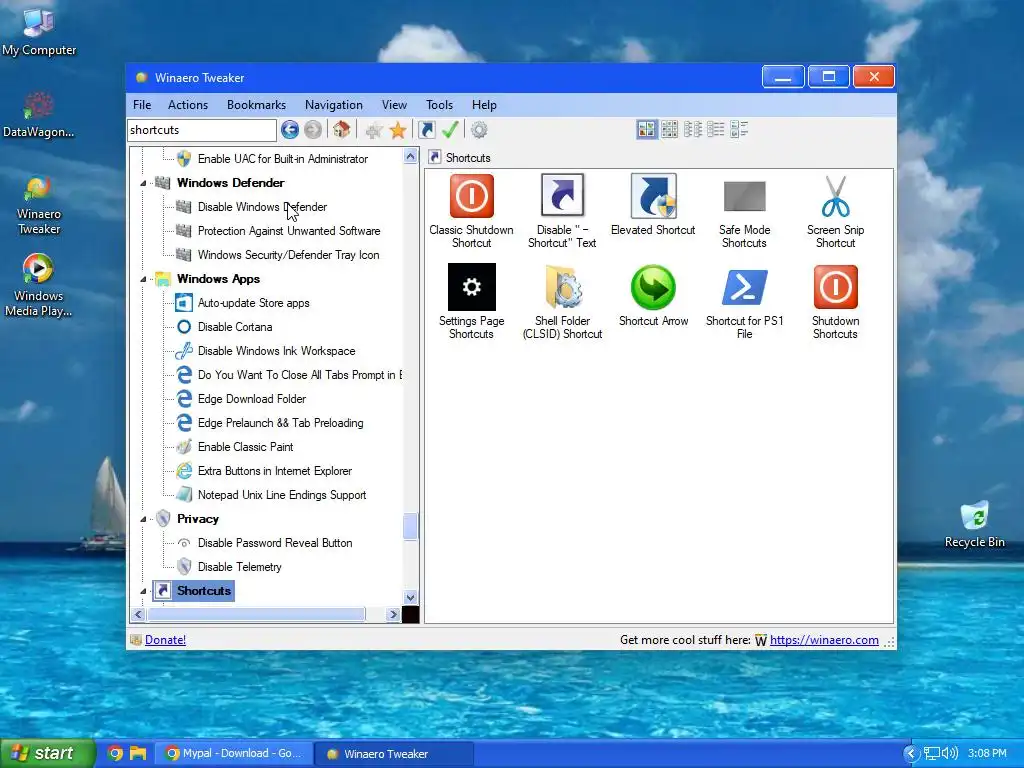Screen dimensions: 1024x768
Task: Open settings via the gear toolbar icon
Action: pyautogui.click(x=479, y=130)
